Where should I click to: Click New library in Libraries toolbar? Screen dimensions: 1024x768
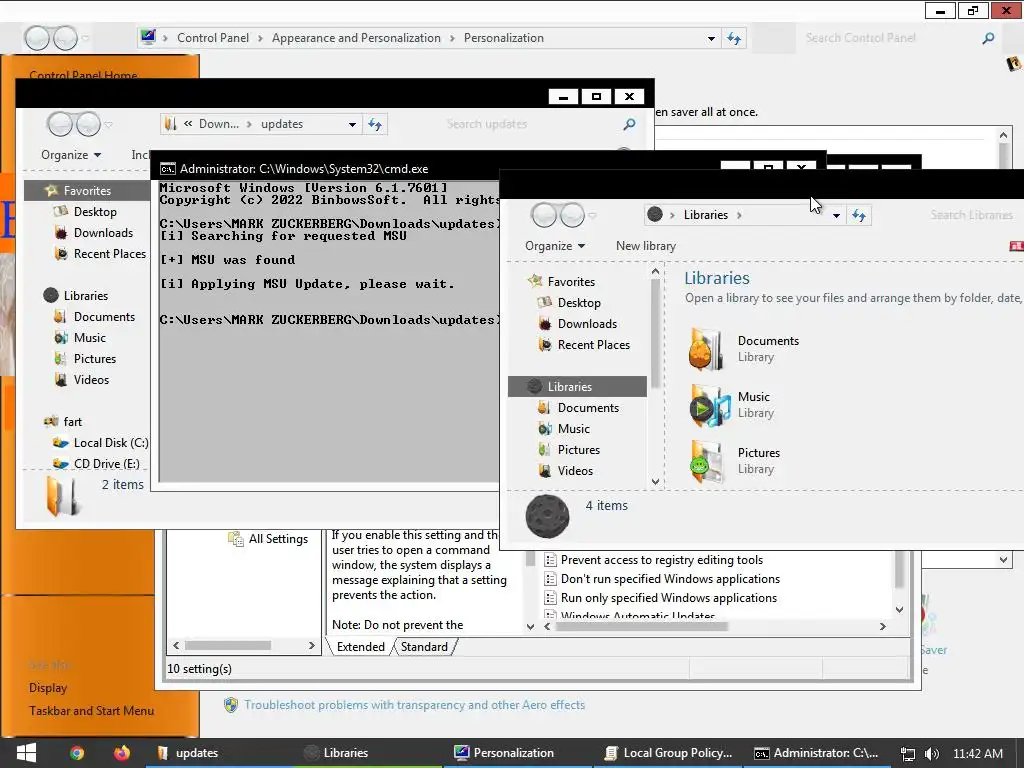[645, 246]
